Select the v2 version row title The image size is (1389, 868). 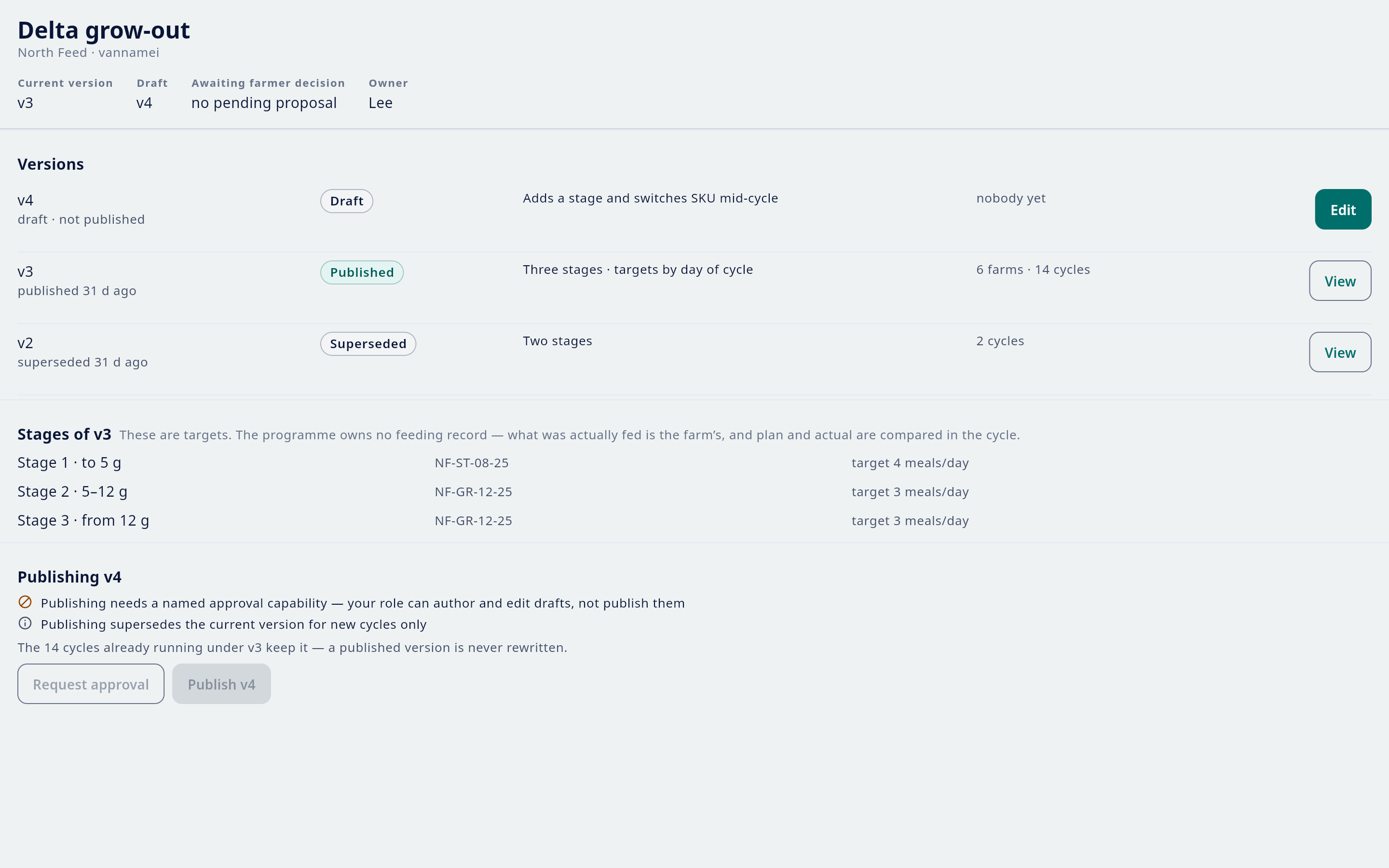(x=25, y=343)
